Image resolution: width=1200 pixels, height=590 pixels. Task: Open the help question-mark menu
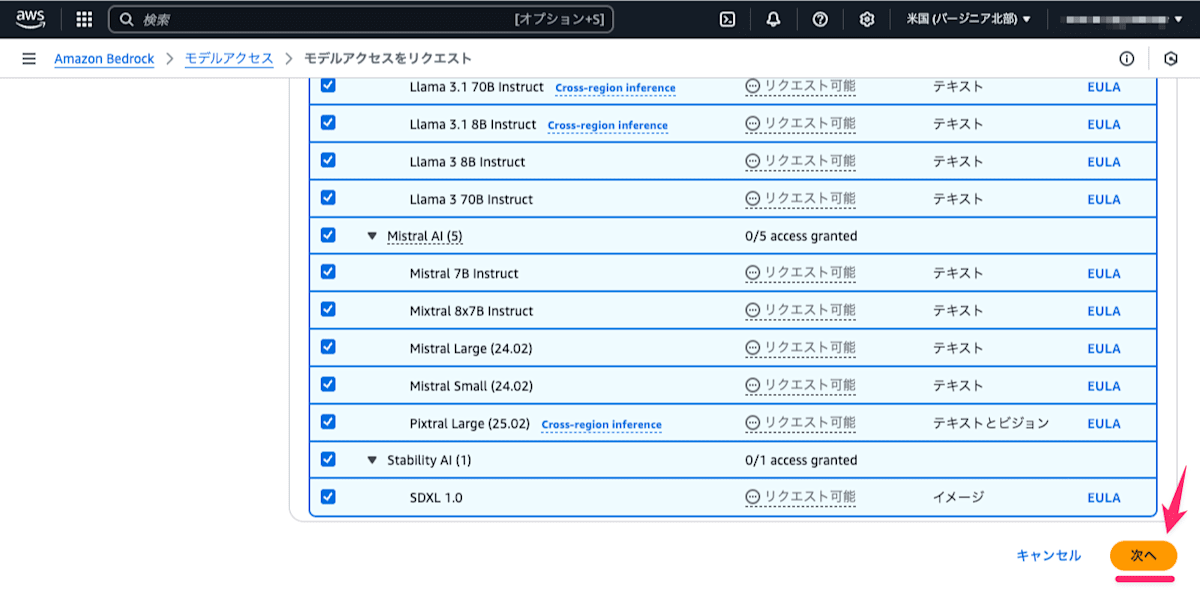820,19
